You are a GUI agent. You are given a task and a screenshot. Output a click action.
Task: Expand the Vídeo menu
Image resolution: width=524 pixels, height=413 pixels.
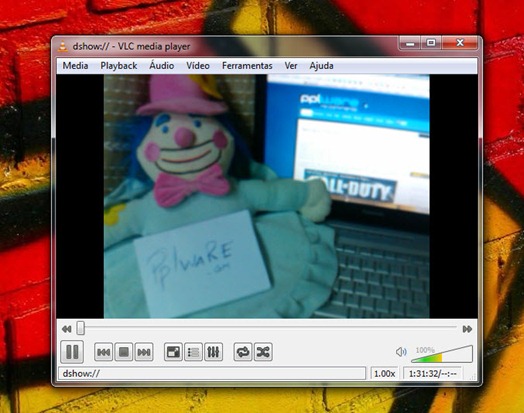198,65
